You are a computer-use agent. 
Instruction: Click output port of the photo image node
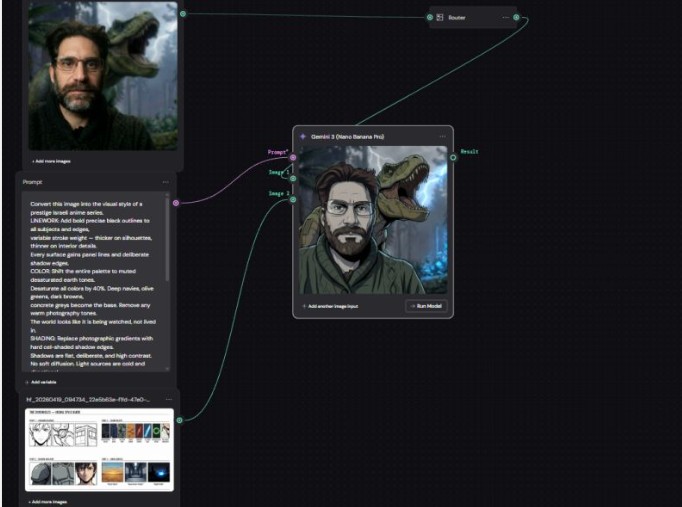point(183,14)
